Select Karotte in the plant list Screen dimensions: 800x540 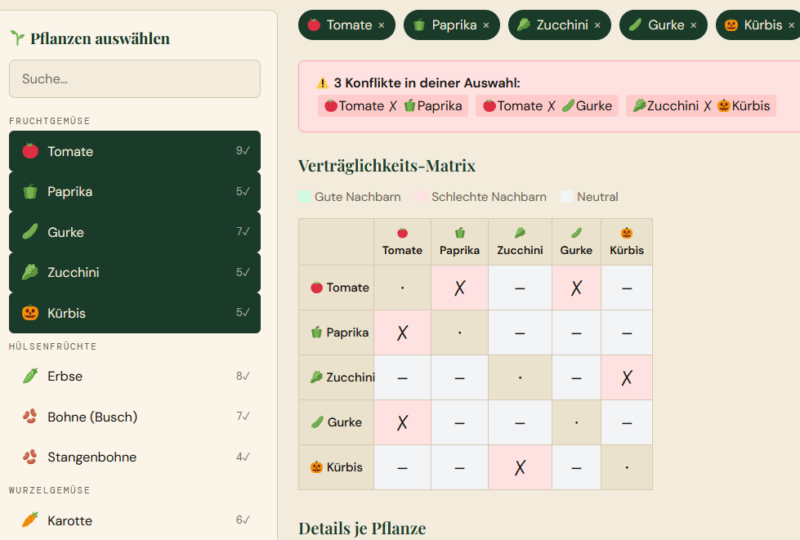[x=135, y=521]
